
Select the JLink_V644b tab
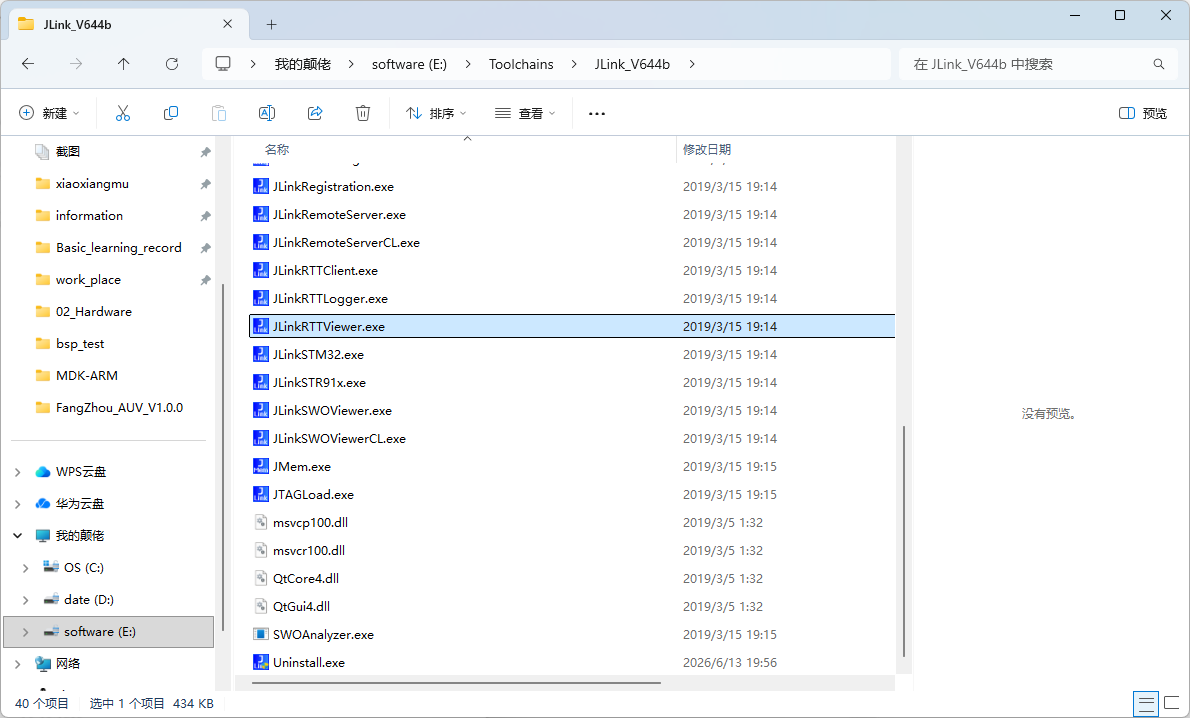click(x=128, y=24)
